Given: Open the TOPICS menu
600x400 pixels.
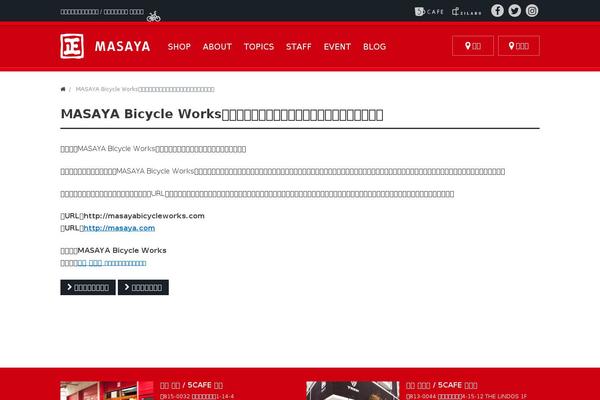Looking at the screenshot, I should pyautogui.click(x=259, y=47).
